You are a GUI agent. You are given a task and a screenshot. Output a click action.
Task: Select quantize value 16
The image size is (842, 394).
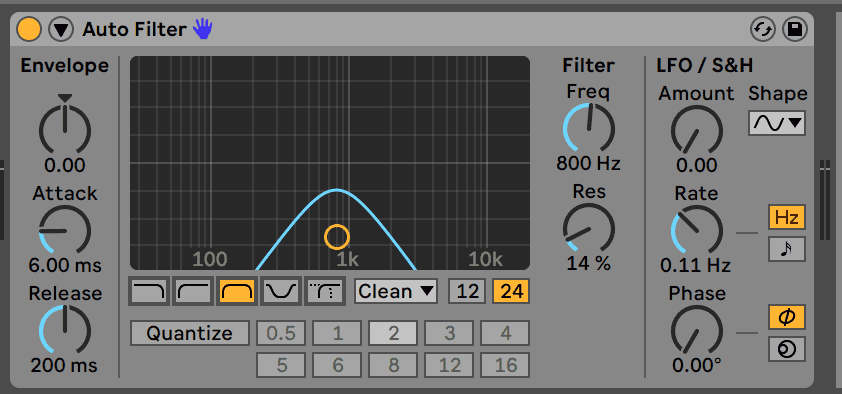[505, 365]
